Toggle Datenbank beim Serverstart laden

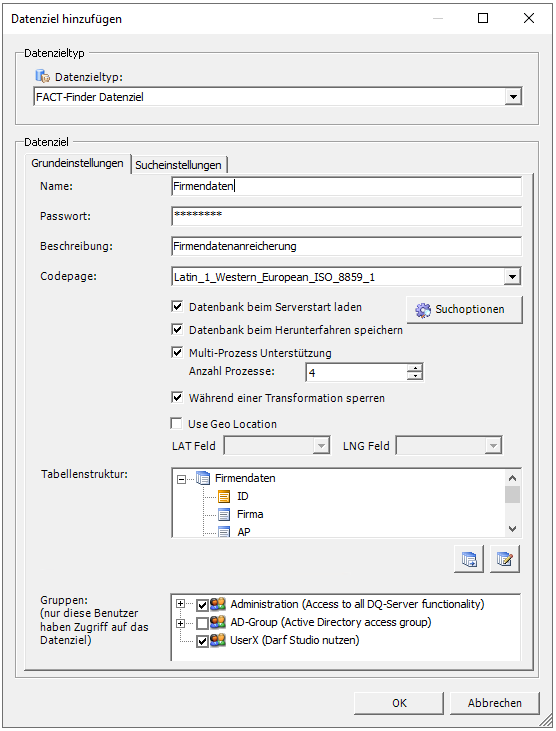(177, 306)
